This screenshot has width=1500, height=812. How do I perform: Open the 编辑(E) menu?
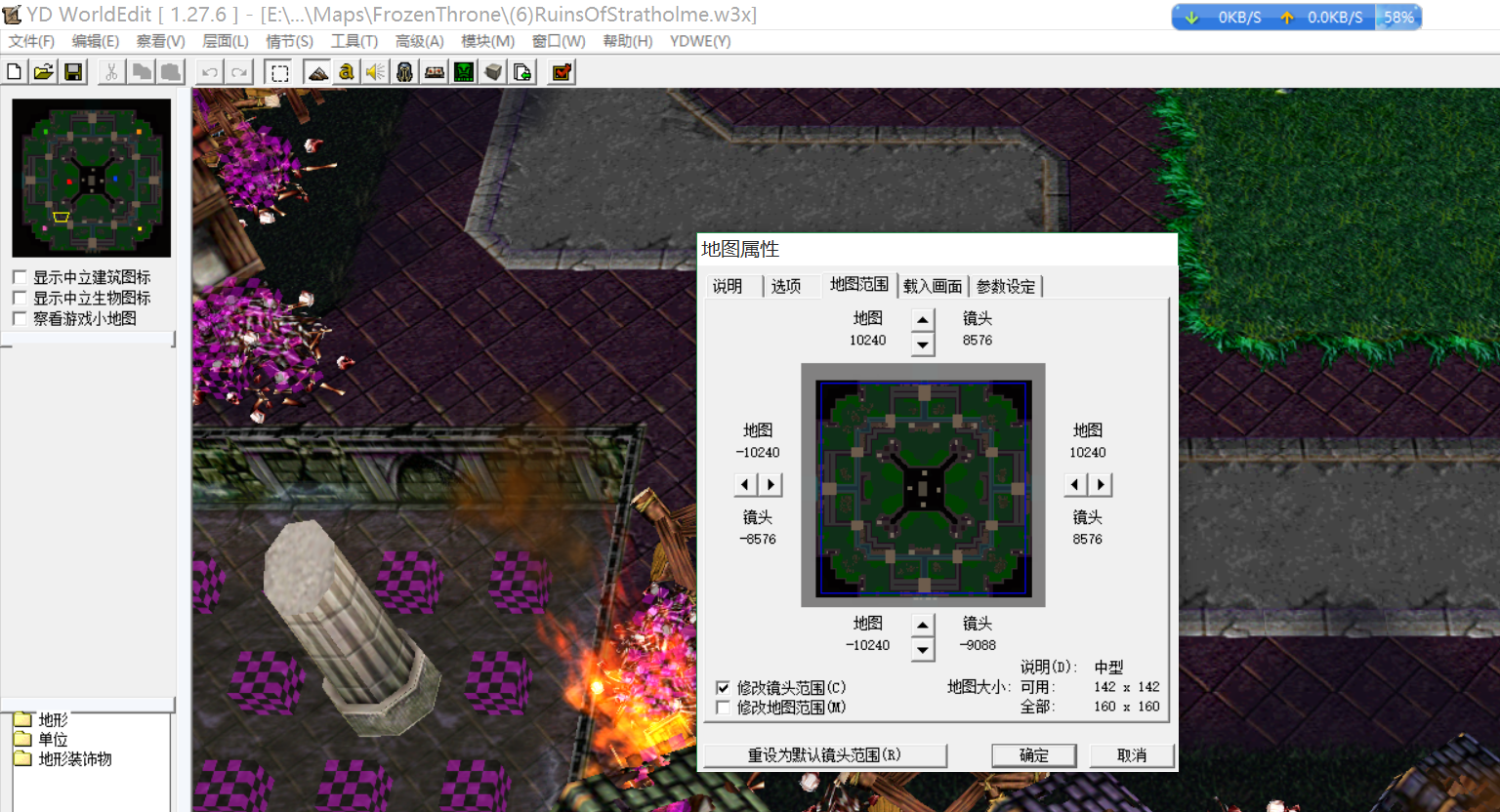pos(96,41)
